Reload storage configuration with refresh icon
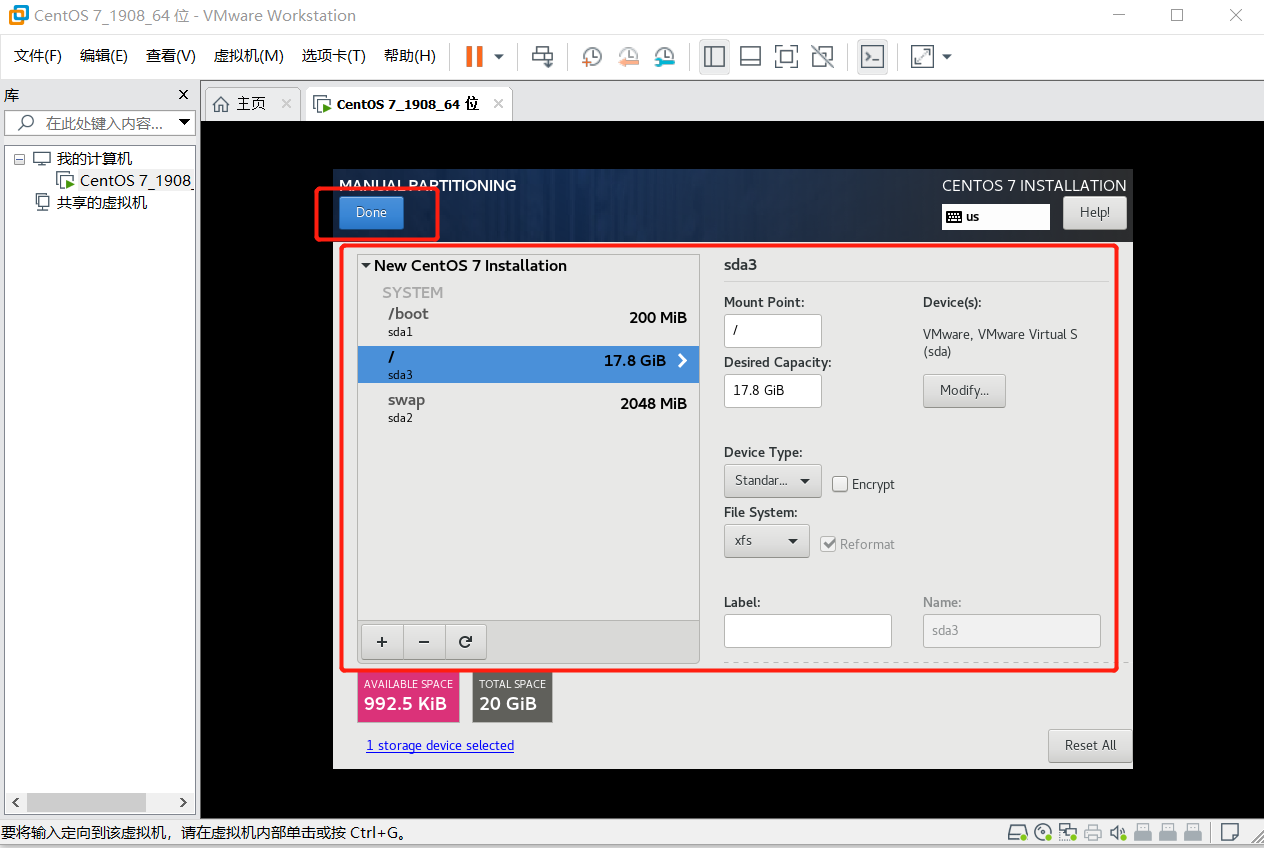The height and width of the screenshot is (848, 1264). tap(465, 642)
